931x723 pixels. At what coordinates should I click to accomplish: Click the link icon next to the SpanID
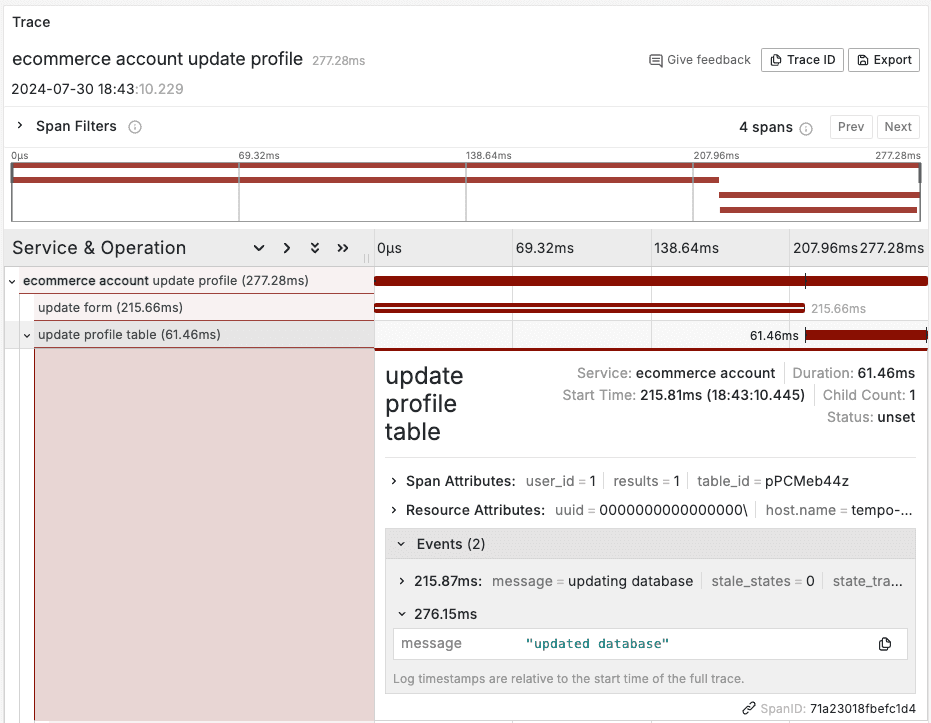pos(747,708)
